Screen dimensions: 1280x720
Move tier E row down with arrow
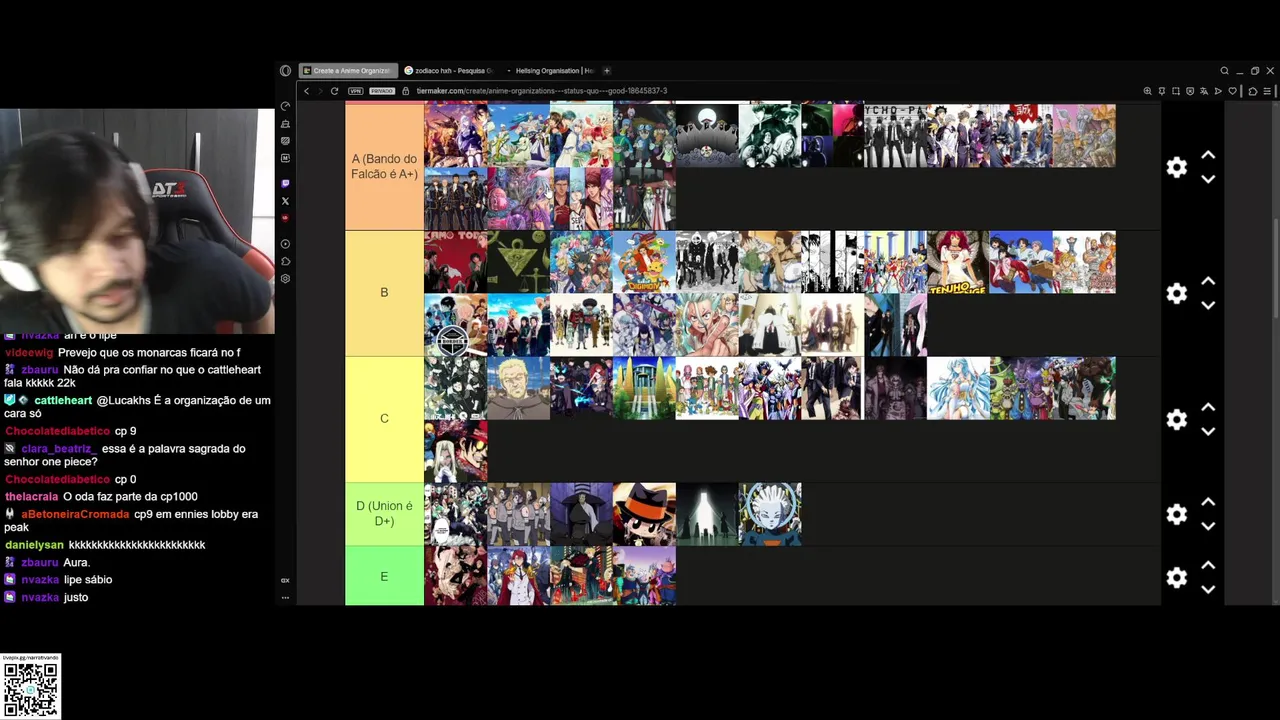1208,589
